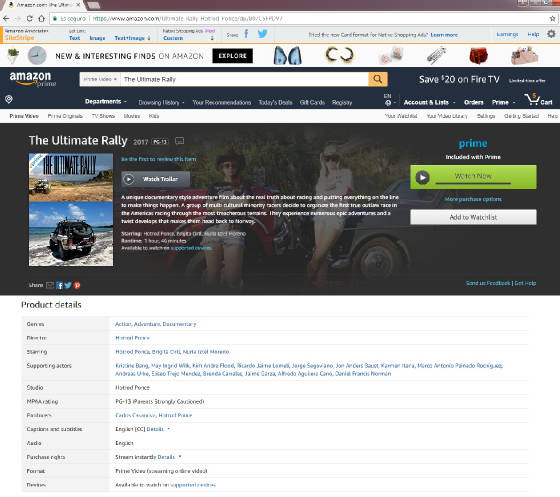This screenshot has height=497, width=560.
Task: Click SiteStripe Learn more link
Action: click(x=444, y=35)
